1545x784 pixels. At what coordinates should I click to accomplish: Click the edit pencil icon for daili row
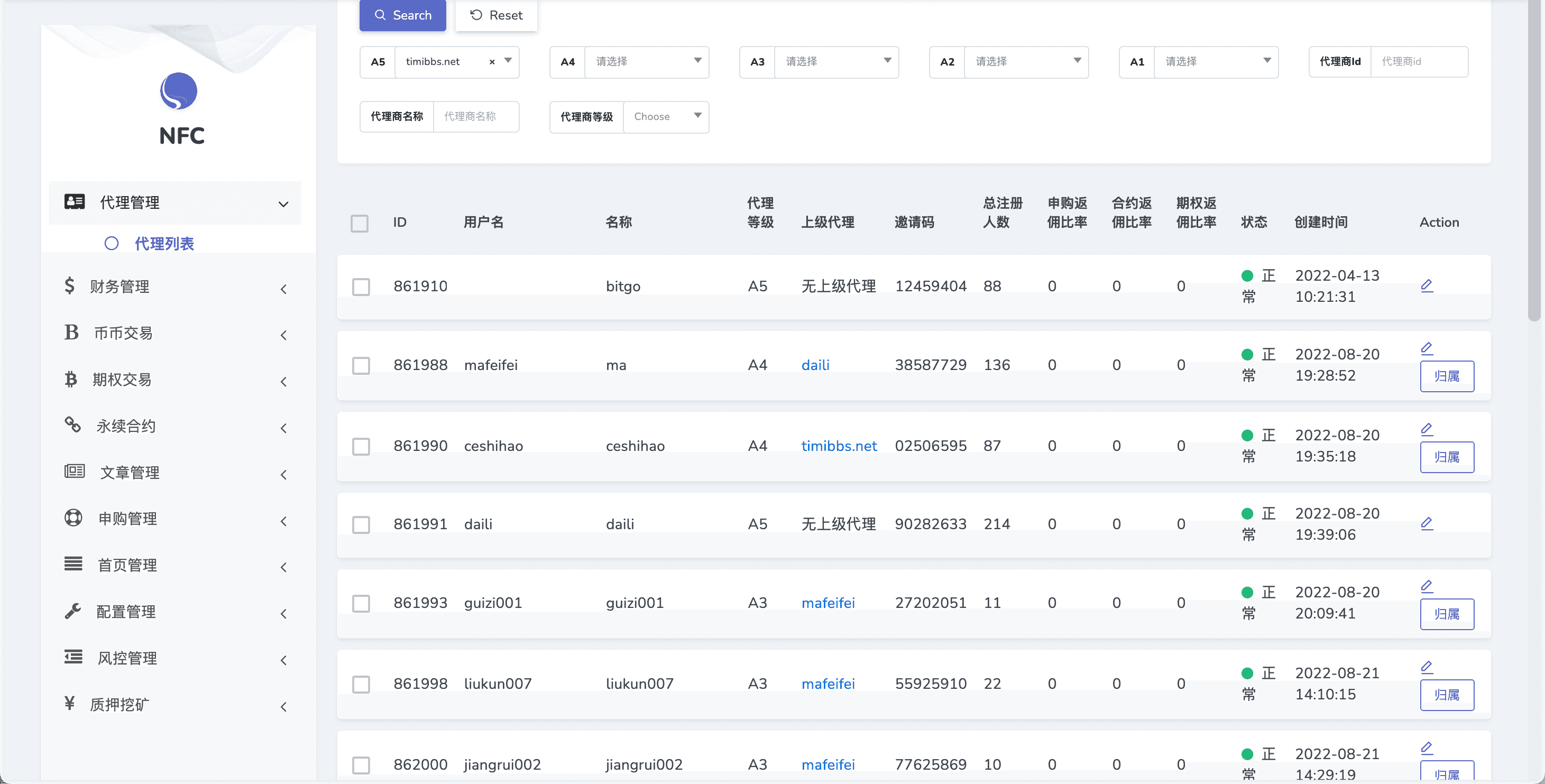coord(1426,524)
